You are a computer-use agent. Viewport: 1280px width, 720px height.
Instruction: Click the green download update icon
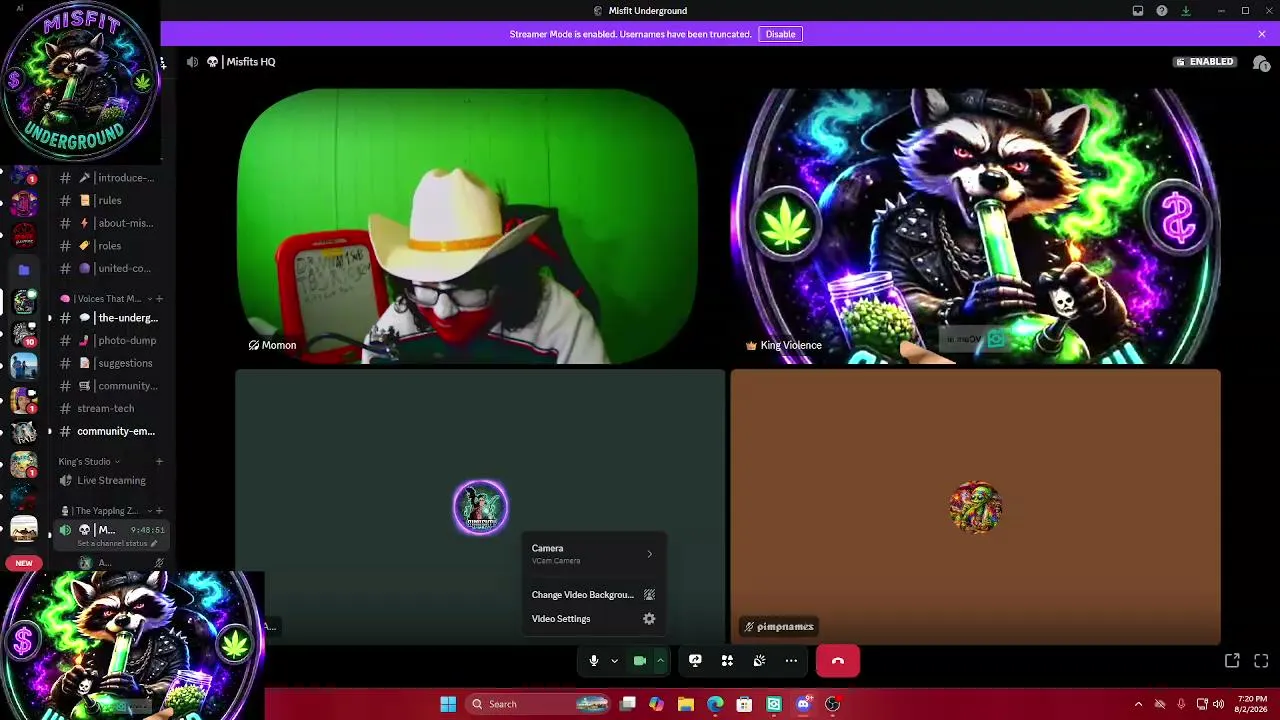click(1186, 11)
